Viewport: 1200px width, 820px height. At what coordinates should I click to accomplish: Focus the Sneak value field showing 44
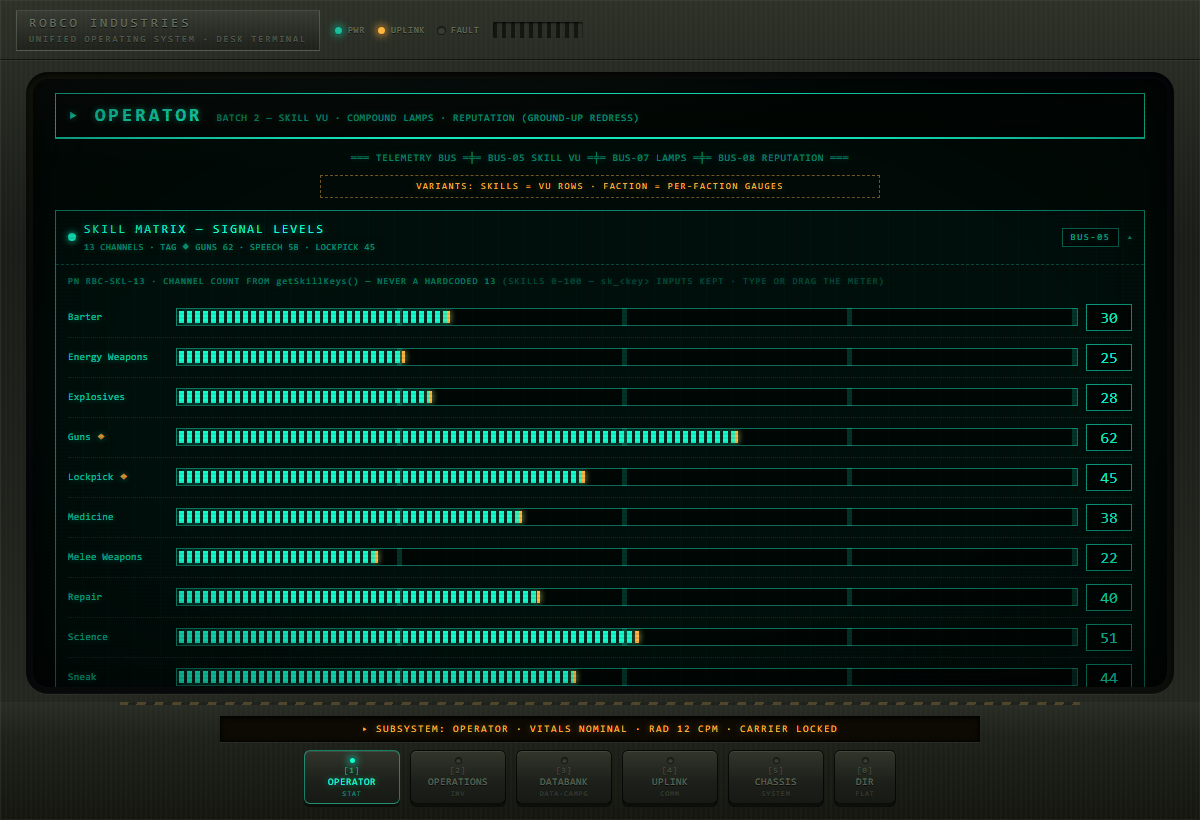coord(1109,676)
